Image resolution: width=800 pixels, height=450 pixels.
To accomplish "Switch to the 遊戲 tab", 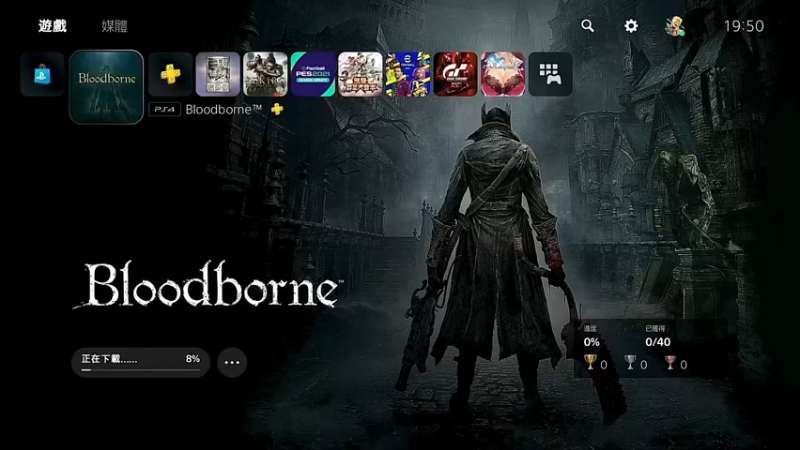I will pos(53,26).
